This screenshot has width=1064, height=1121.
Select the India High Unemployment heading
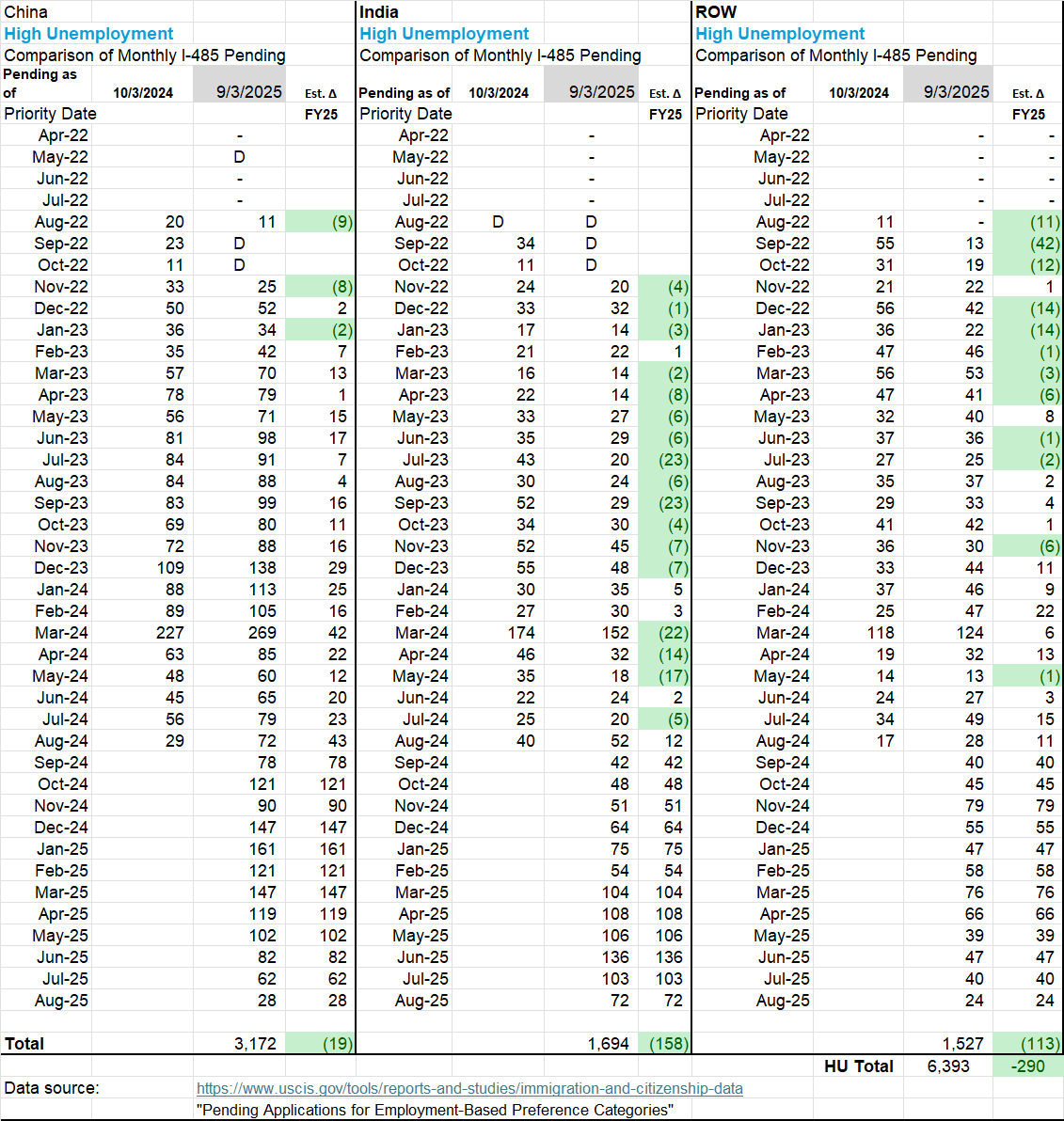[x=444, y=34]
